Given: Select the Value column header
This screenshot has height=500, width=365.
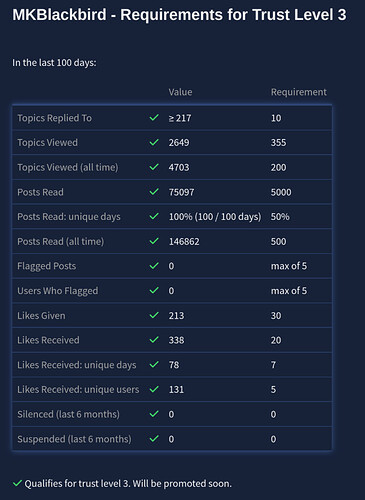Looking at the screenshot, I should [x=180, y=92].
